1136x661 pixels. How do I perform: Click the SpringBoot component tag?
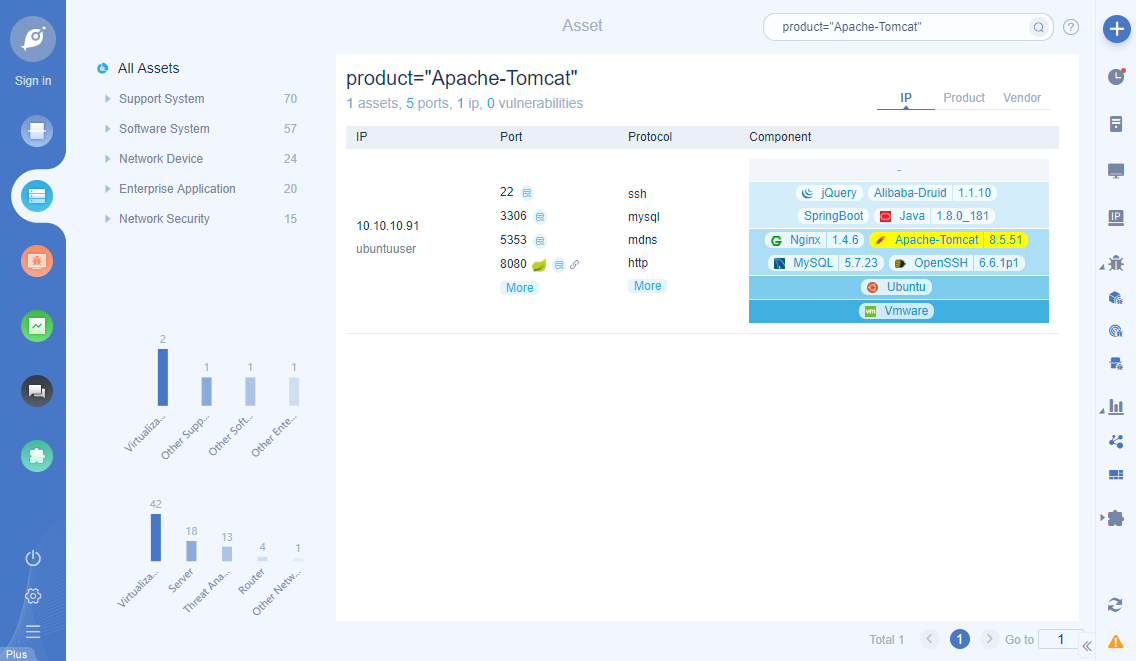(x=833, y=216)
